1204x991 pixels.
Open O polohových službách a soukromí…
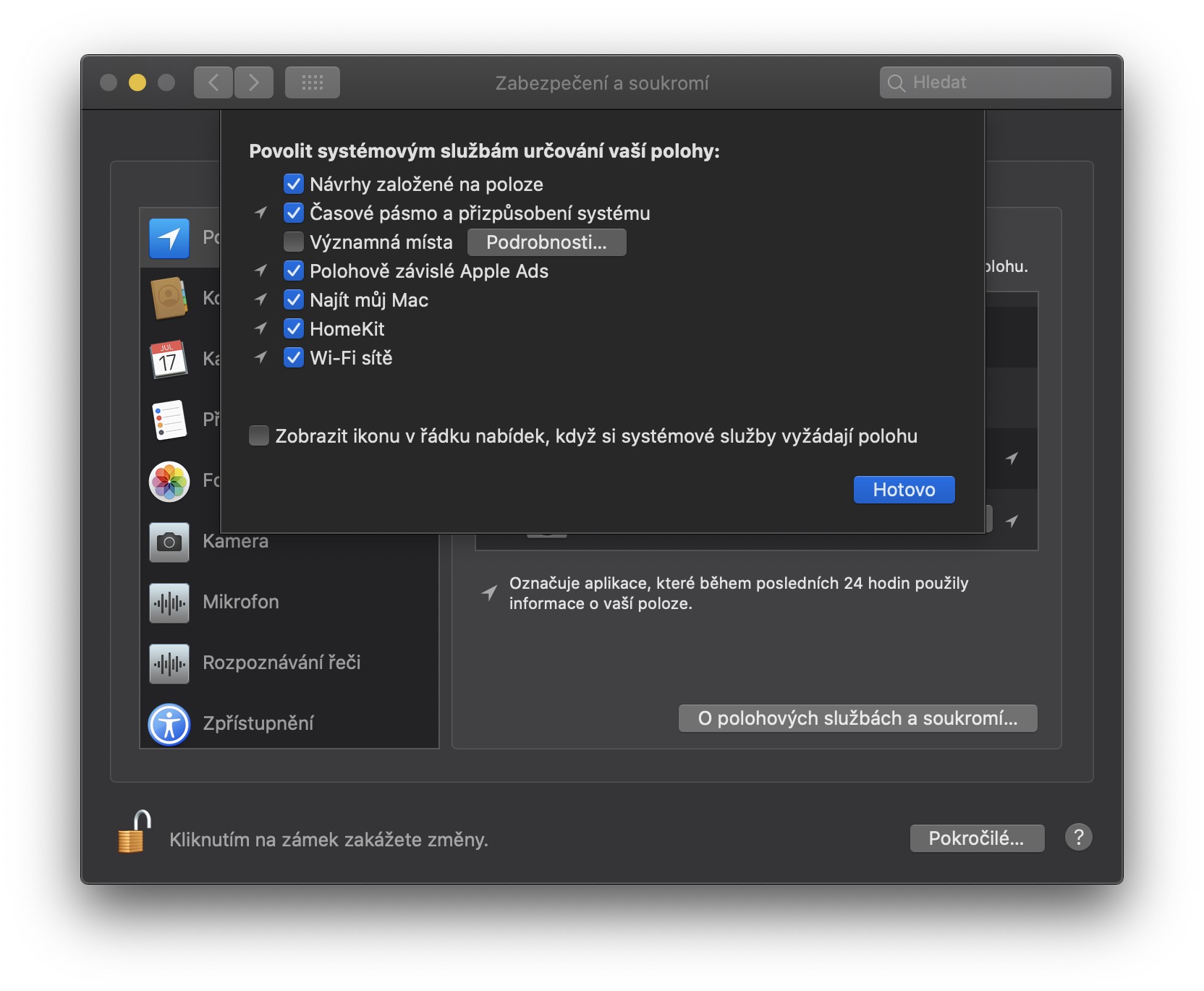click(x=858, y=718)
